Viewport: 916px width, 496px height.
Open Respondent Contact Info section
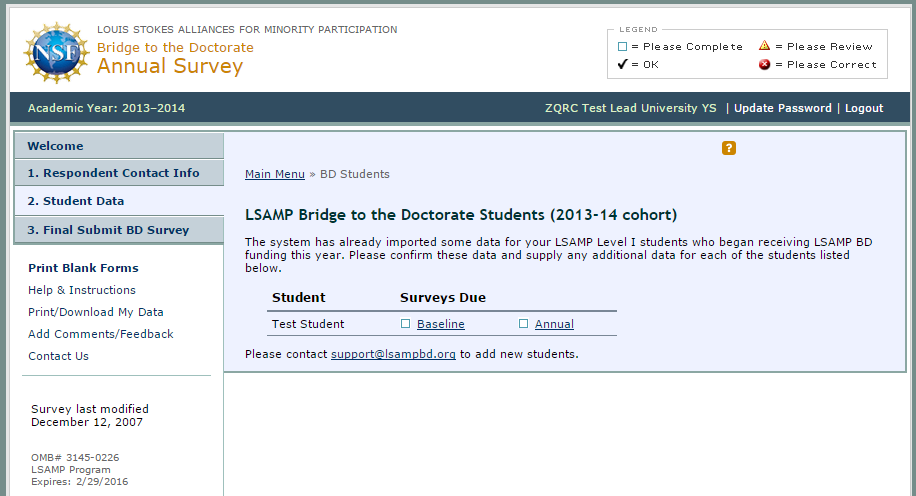[x=119, y=173]
